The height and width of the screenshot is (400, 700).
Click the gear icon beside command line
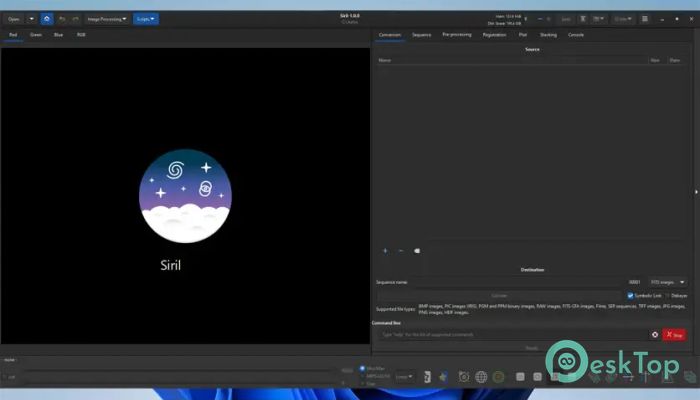tap(655, 334)
